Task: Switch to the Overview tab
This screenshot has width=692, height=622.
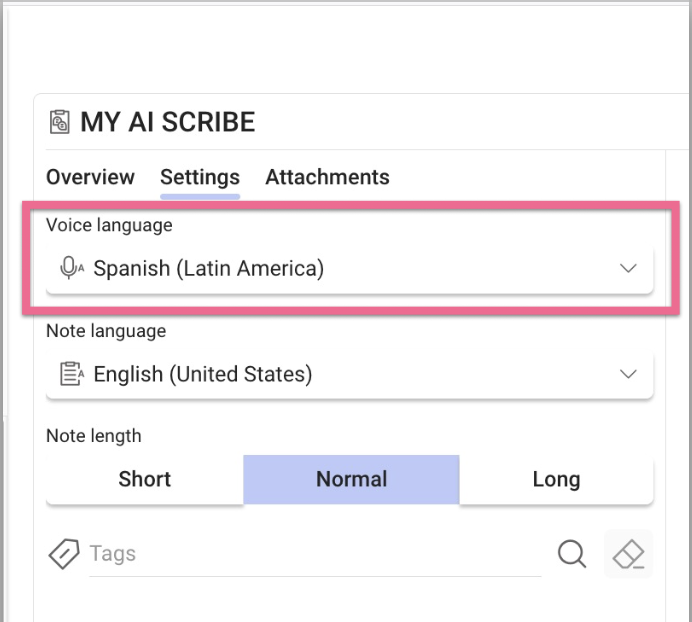Action: pyautogui.click(x=90, y=177)
